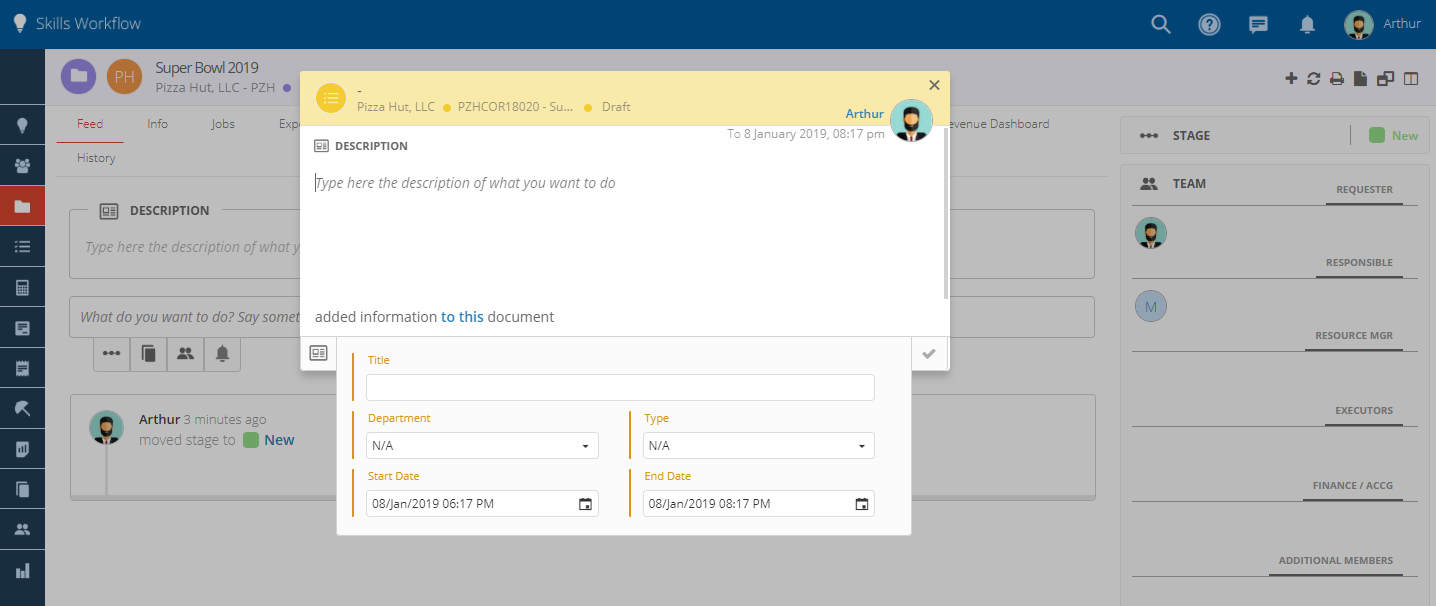Viewport: 1436px width, 606px height.
Task: Open the Start Date calendar picker
Action: [585, 504]
